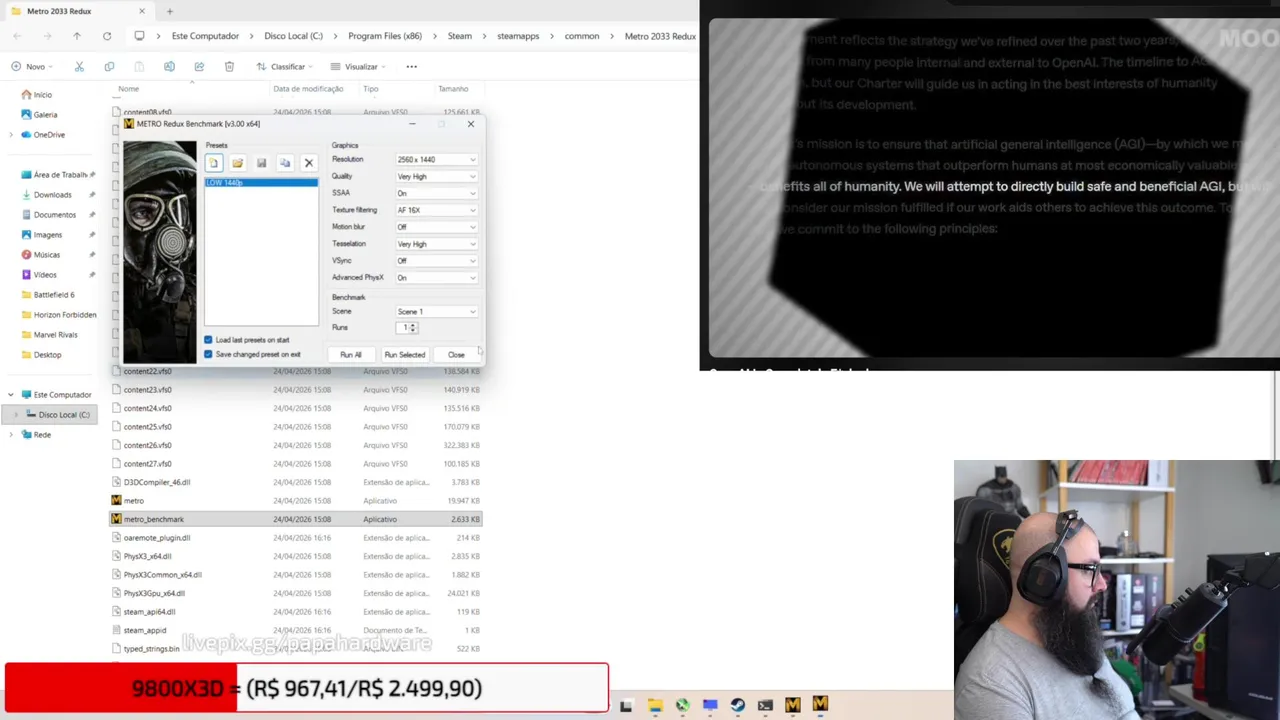Select the LOW 1440p preset
The image size is (1280, 720).
[x=261, y=183]
